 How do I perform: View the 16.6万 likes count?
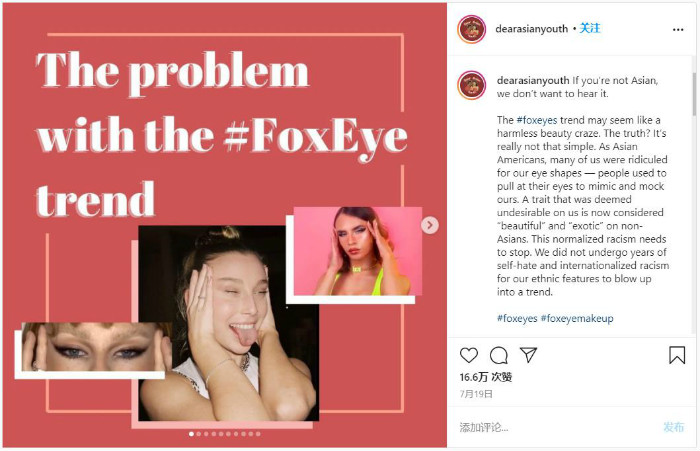[486, 377]
